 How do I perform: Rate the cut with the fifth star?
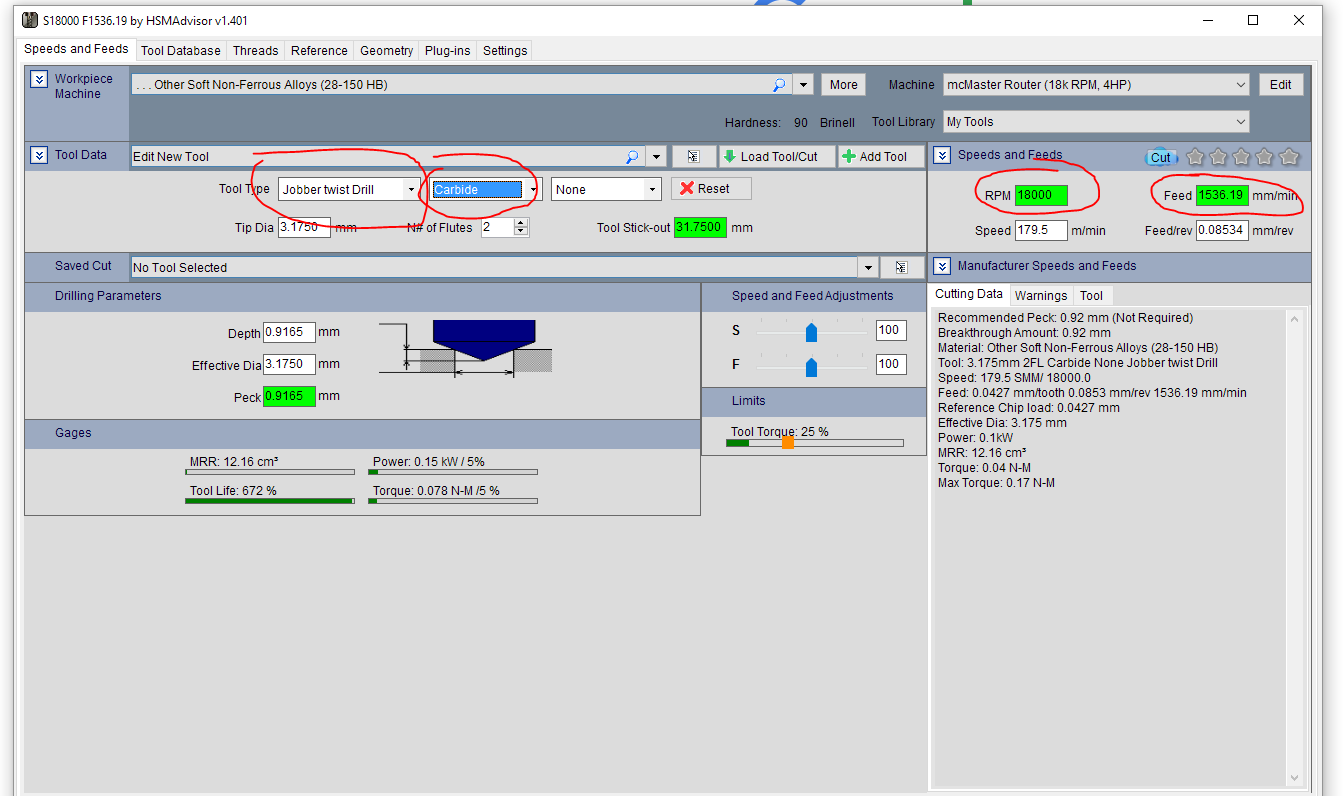[1289, 156]
